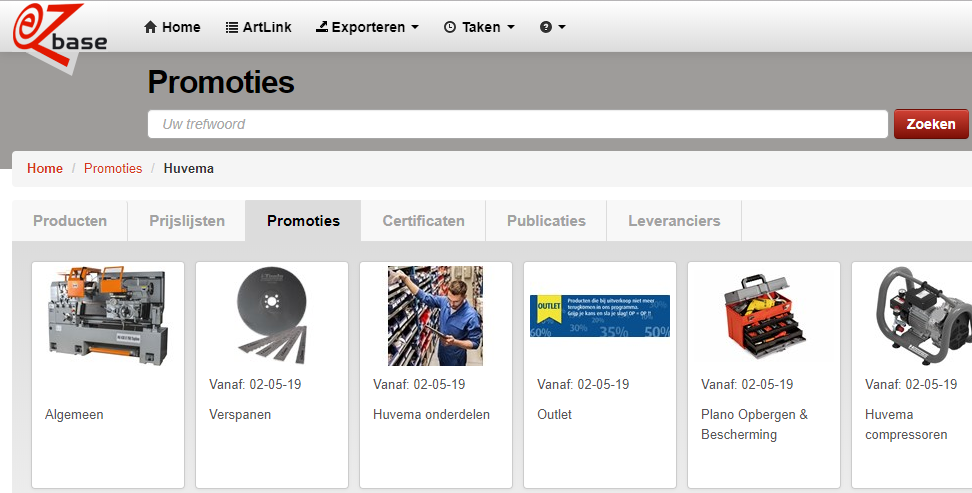Click the Vanaf date on compressoren card
Viewport: 972px width, 493px height.
911,384
